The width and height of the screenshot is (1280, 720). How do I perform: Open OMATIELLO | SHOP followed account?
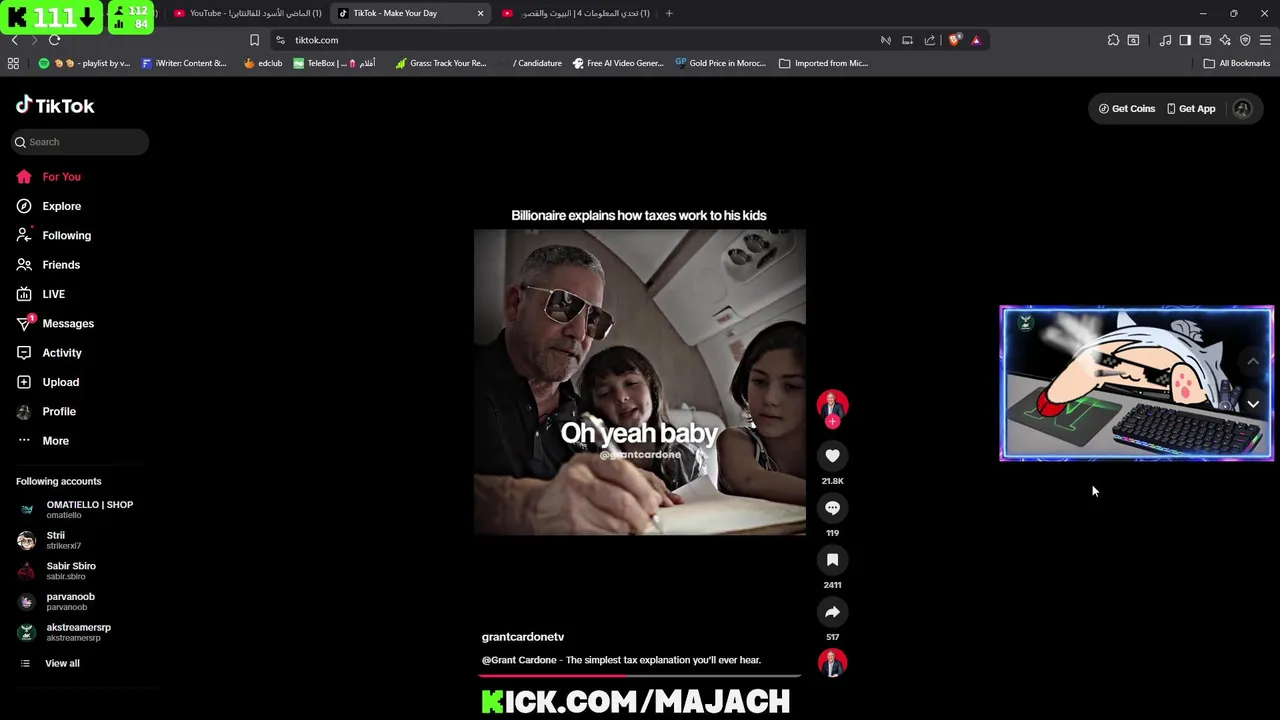tap(76, 509)
